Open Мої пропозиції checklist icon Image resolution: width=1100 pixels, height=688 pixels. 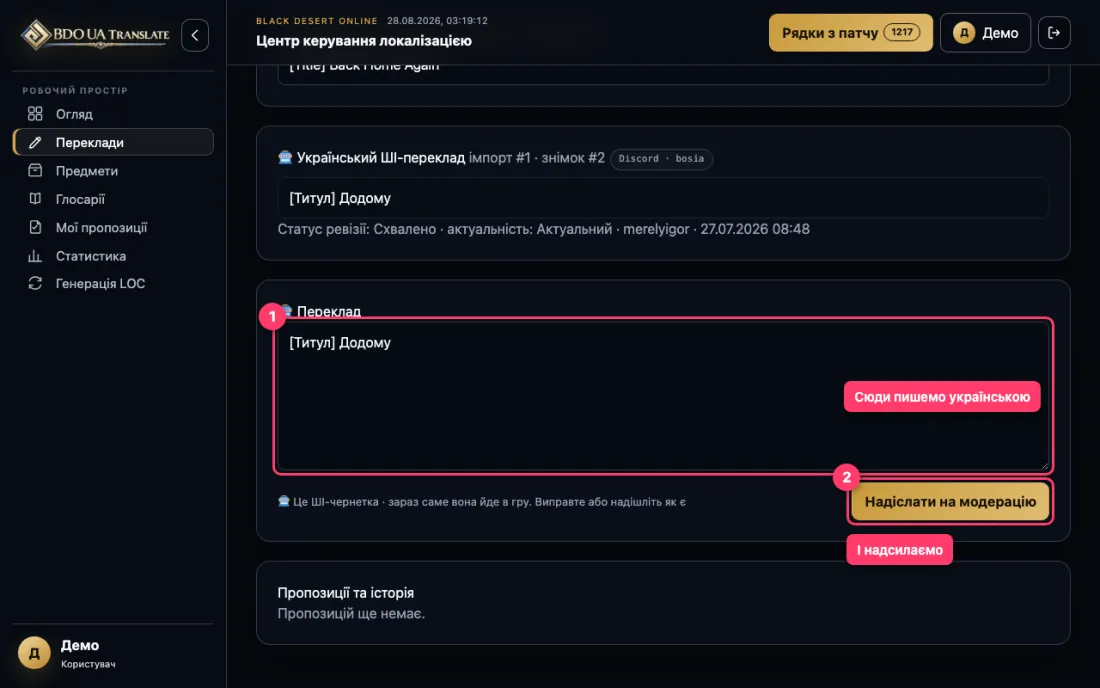35,227
